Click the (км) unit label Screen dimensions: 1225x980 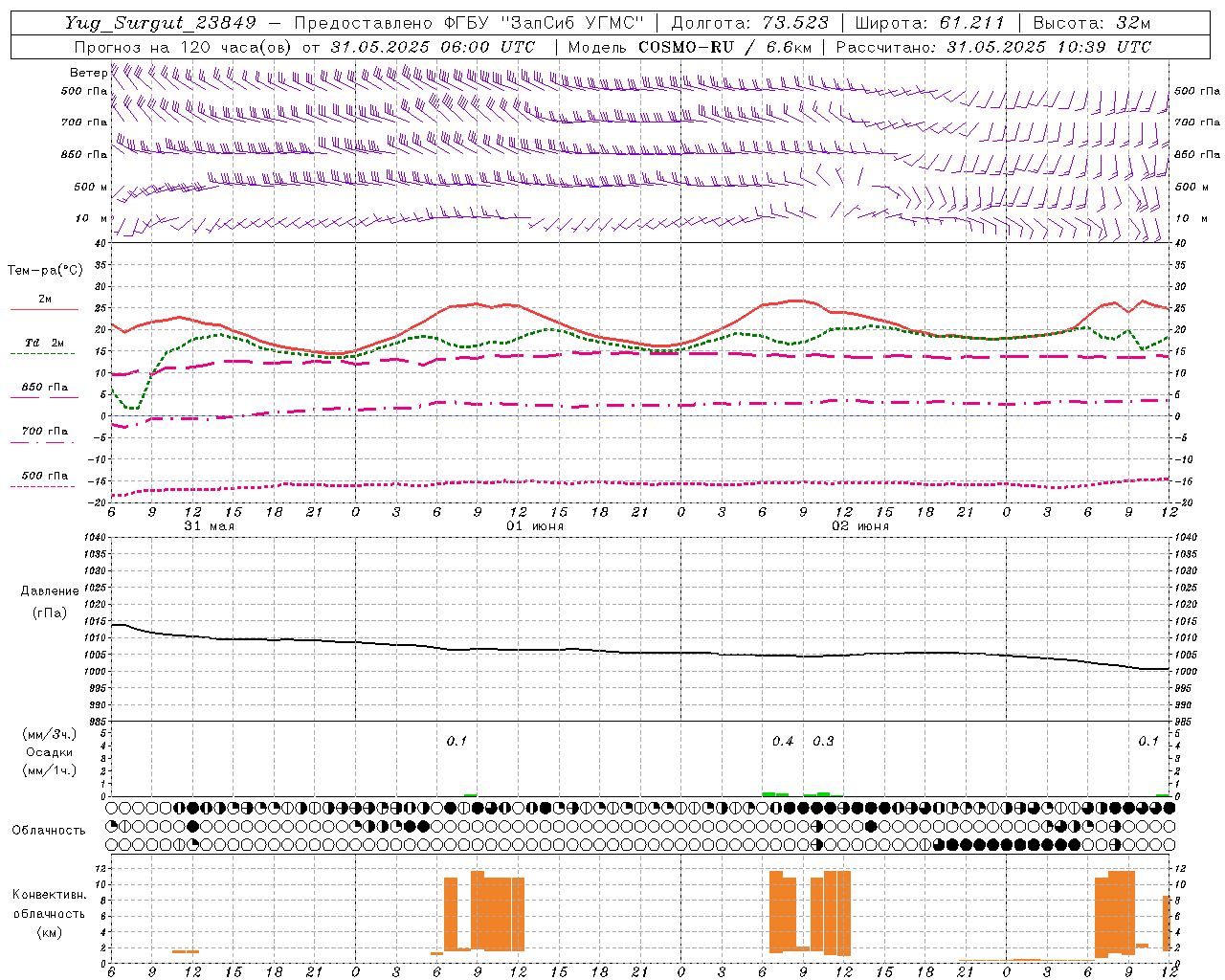coord(49,932)
